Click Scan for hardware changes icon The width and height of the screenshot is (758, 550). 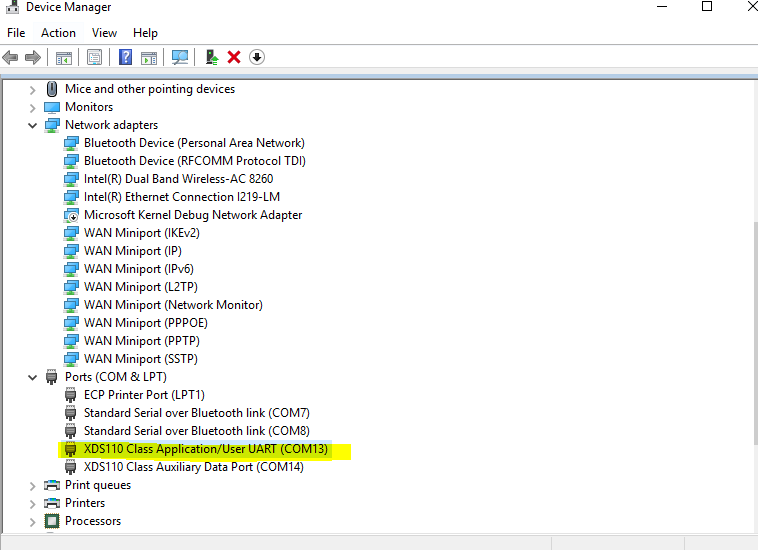tap(180, 58)
